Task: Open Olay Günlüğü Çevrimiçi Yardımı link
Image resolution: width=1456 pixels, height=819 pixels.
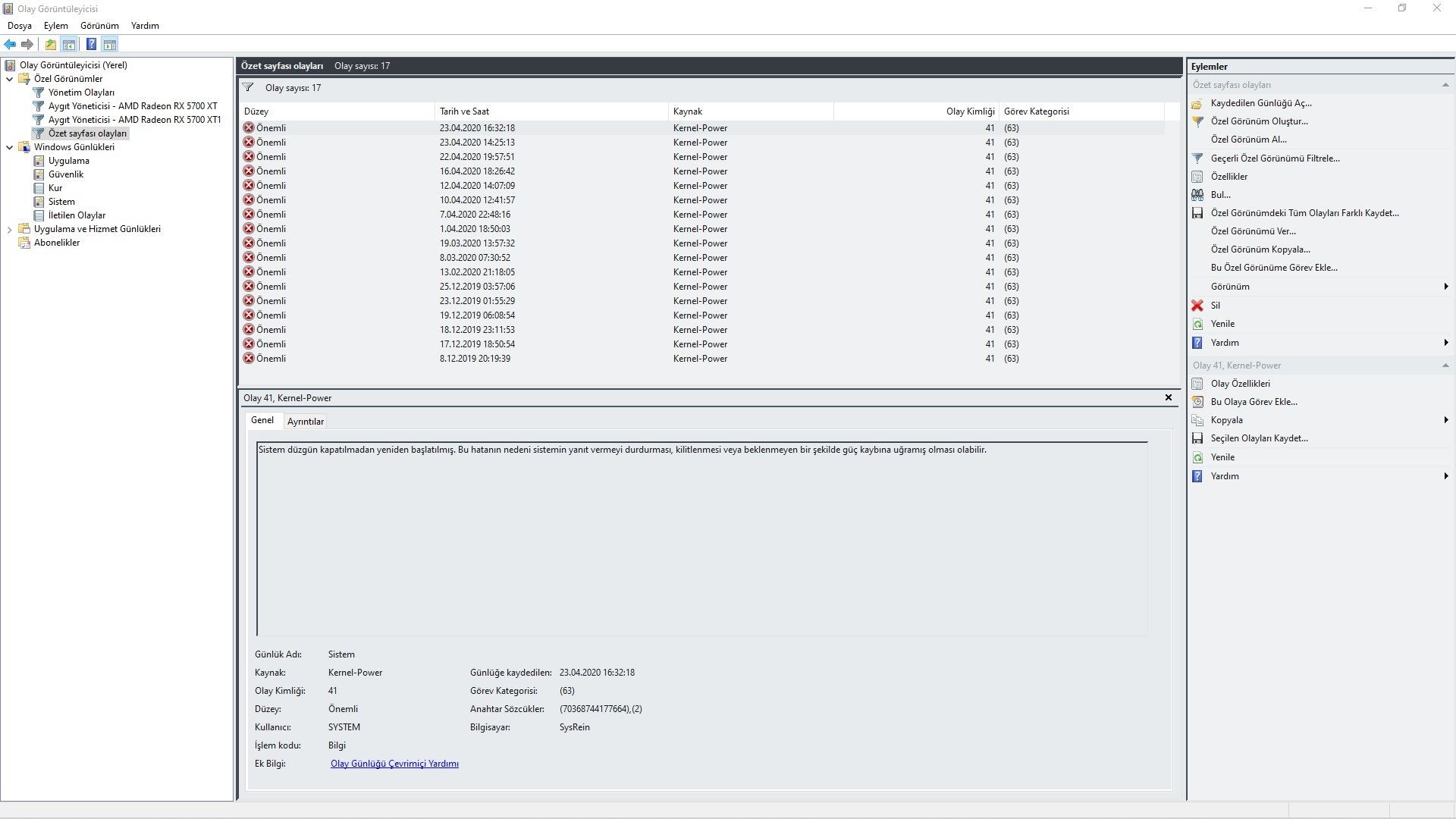Action: point(394,764)
